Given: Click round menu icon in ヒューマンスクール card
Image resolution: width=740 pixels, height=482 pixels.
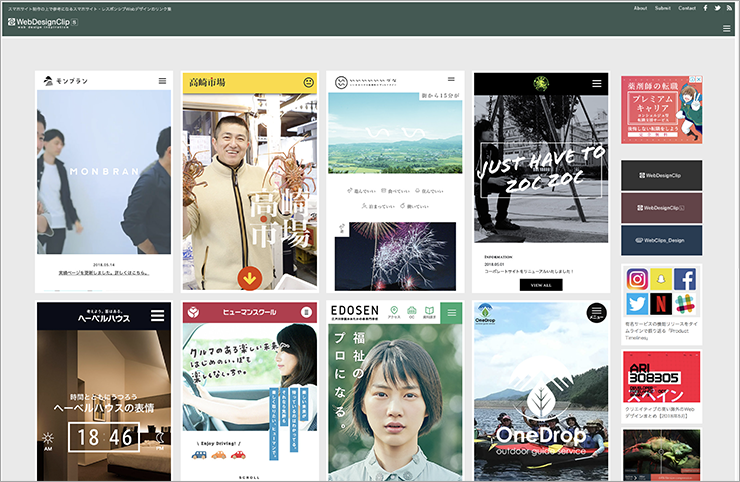Looking at the screenshot, I should tap(306, 312).
